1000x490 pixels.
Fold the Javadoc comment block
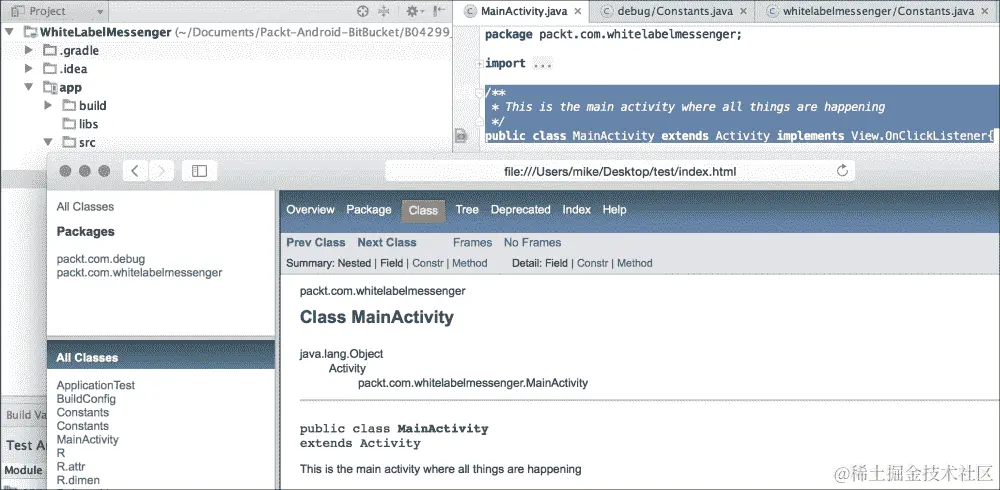coord(480,93)
